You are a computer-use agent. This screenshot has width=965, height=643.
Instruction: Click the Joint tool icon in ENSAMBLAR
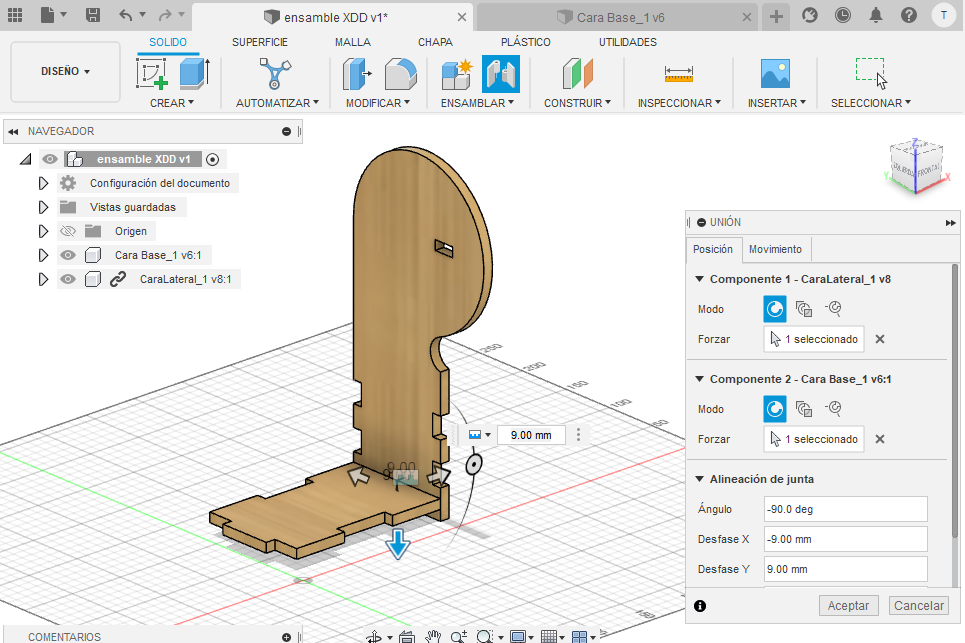[x=501, y=74]
